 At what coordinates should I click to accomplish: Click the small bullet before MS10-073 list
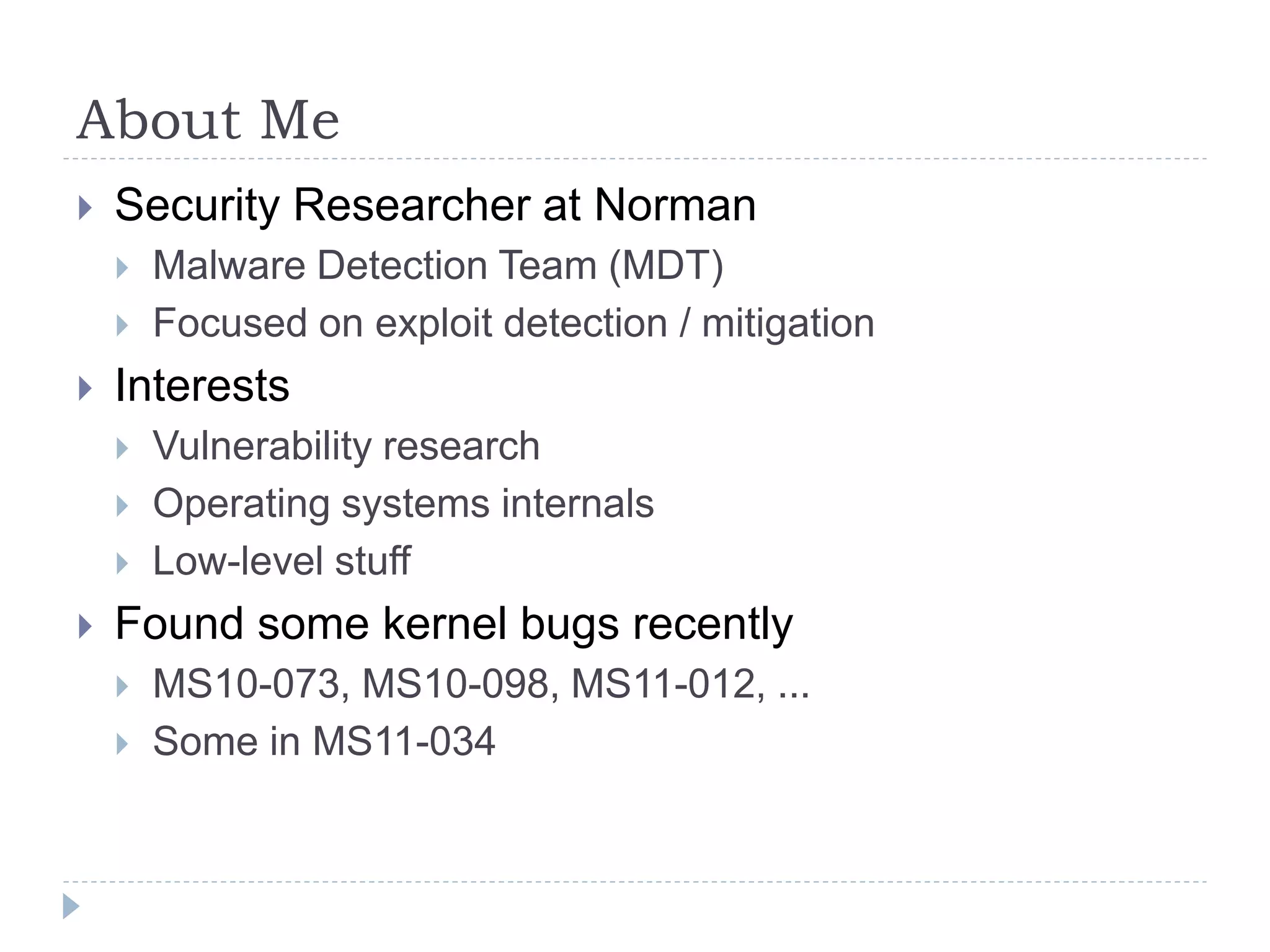(122, 686)
